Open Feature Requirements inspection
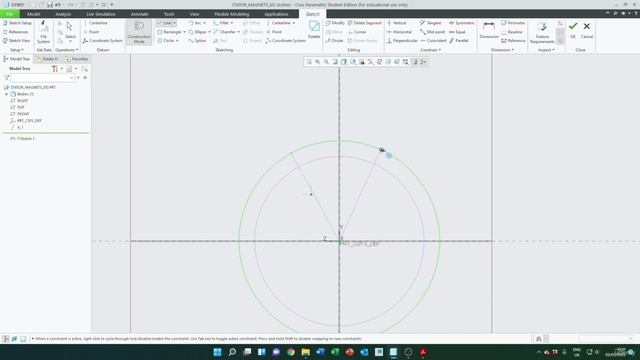 [x=542, y=33]
